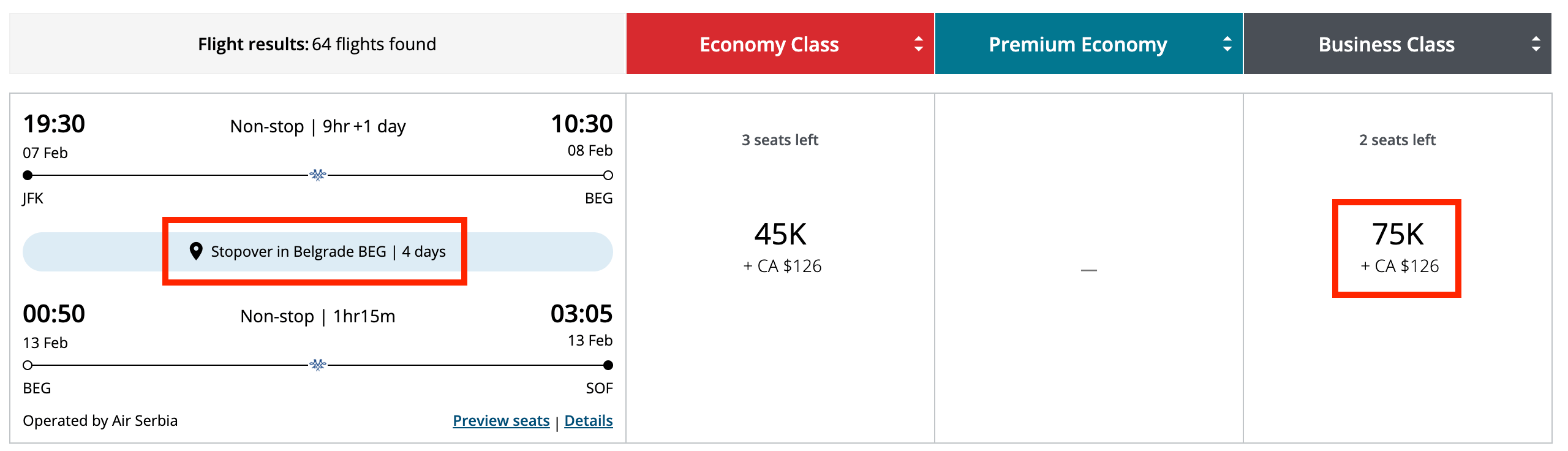
Task: Select the Economy Class column header
Action: (x=769, y=44)
